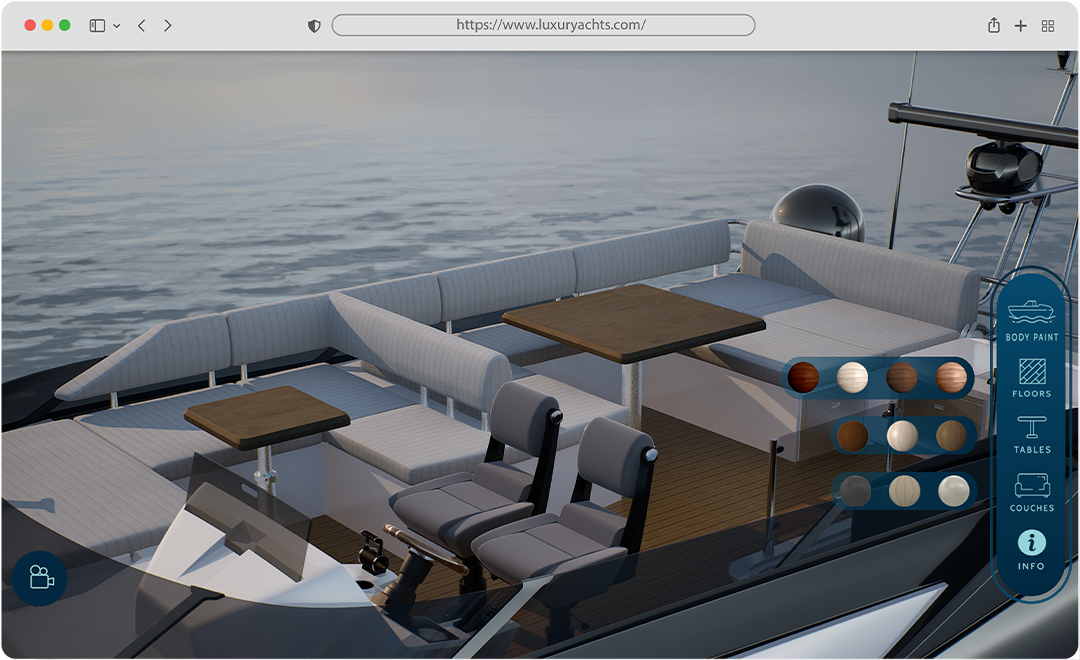Screen dimensions: 1080x660
Task: Pick the cream white swatch in Tables row
Action: [902, 435]
